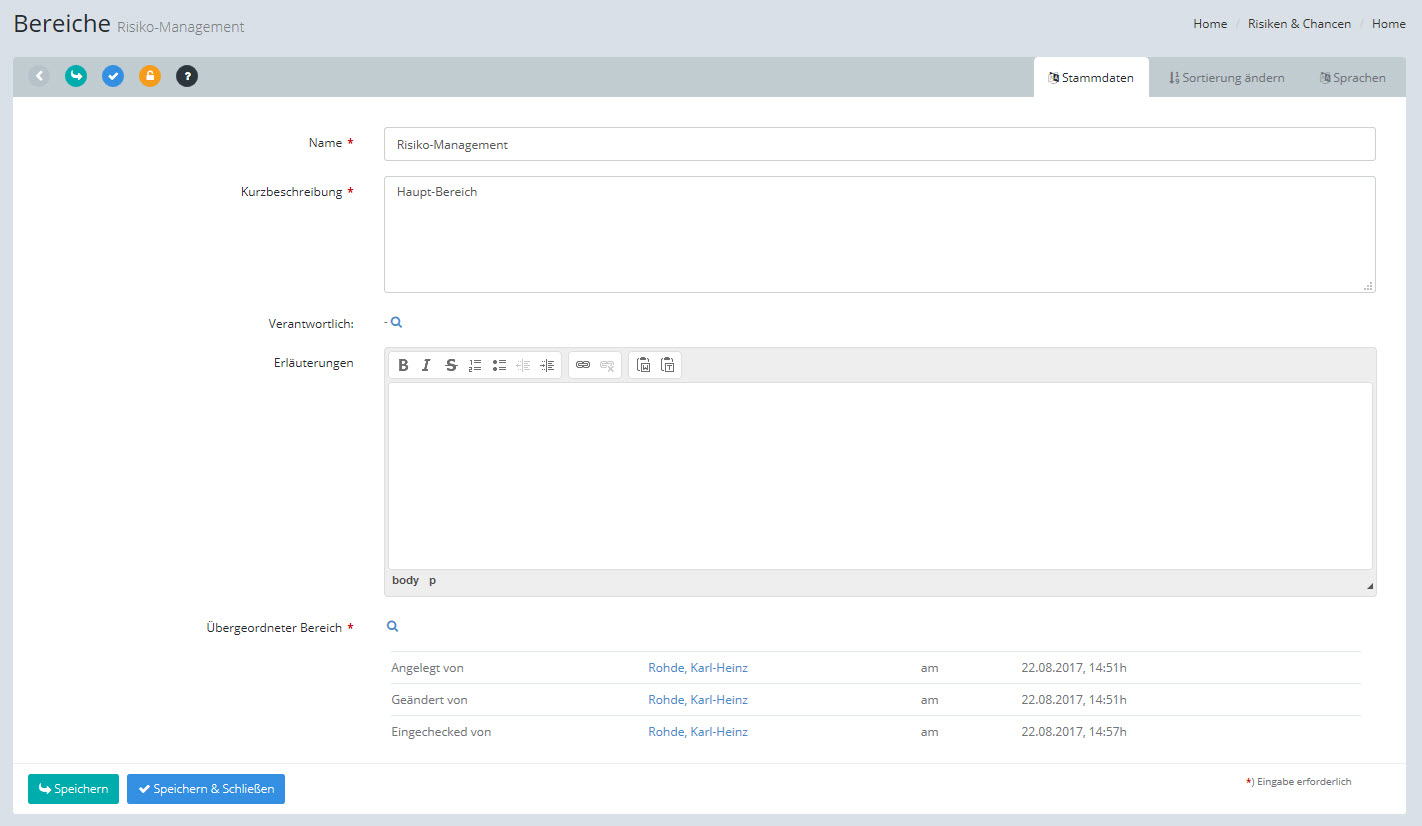
Task: Switch to the Sortierung ändern tab
Action: click(x=1226, y=78)
